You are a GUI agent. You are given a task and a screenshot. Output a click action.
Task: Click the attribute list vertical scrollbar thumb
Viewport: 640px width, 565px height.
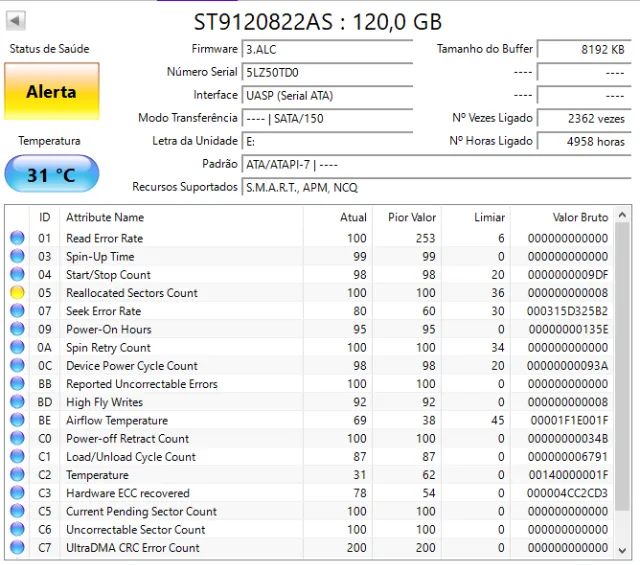coord(622,367)
